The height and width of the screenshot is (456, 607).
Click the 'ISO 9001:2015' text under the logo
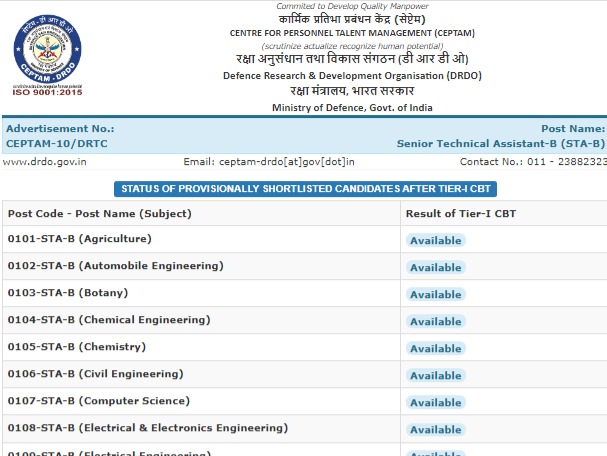pos(47,92)
